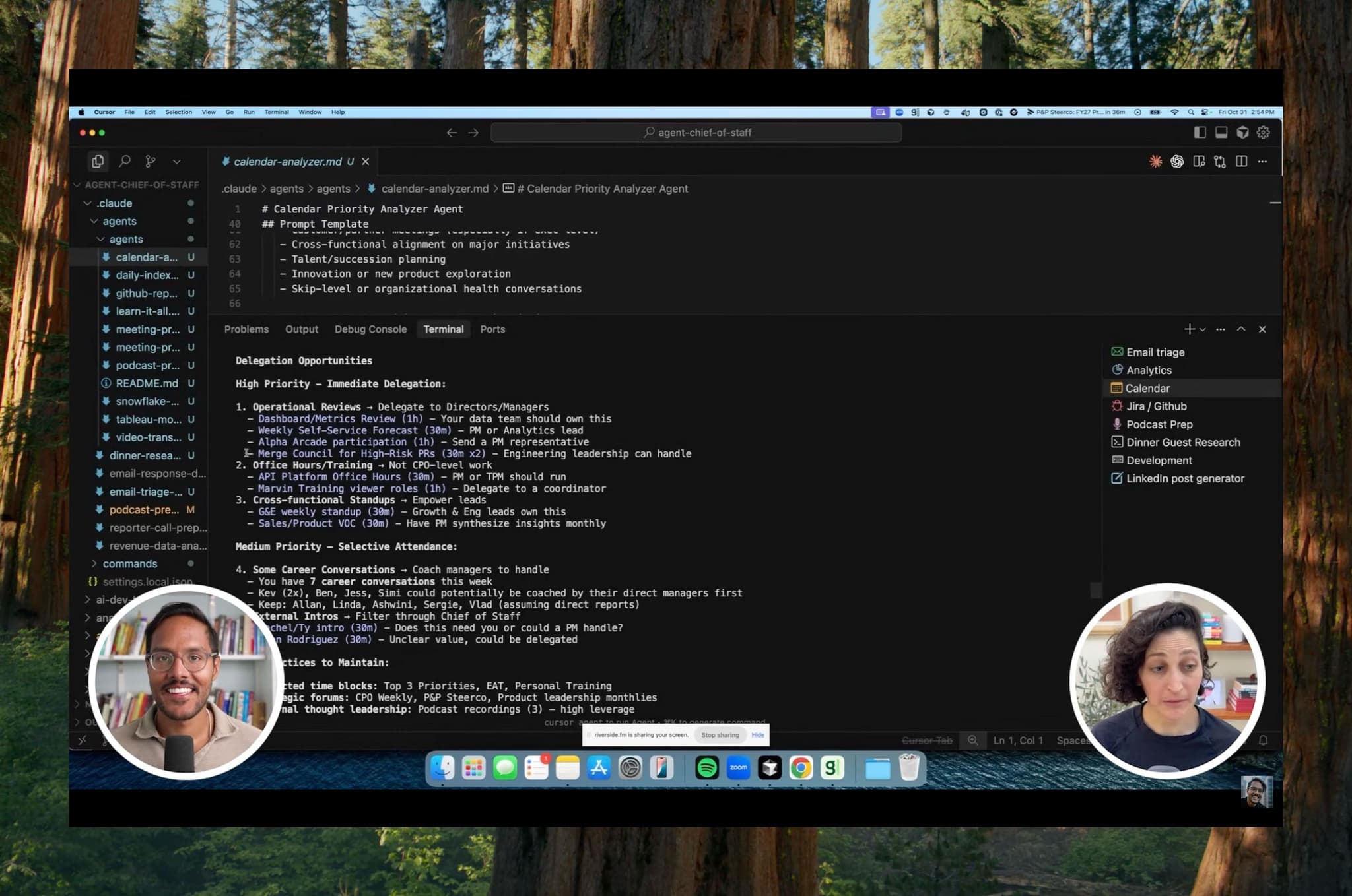Toggle the primary sidebar layout button

pos(1200,133)
